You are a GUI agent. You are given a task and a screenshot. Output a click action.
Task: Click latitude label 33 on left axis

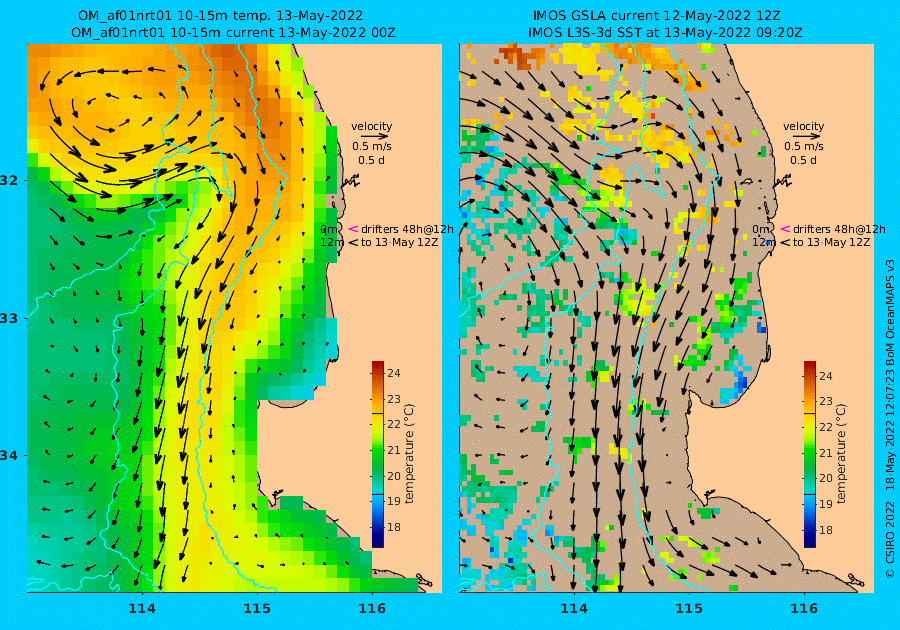click(9, 318)
